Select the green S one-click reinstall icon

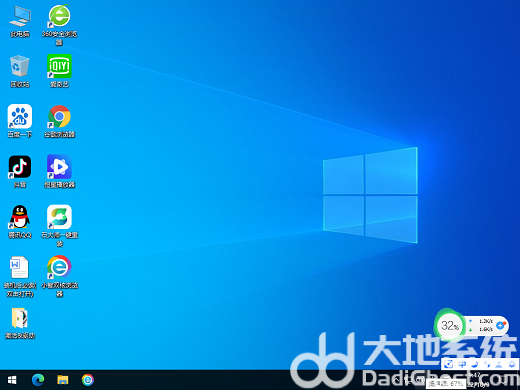(59, 217)
